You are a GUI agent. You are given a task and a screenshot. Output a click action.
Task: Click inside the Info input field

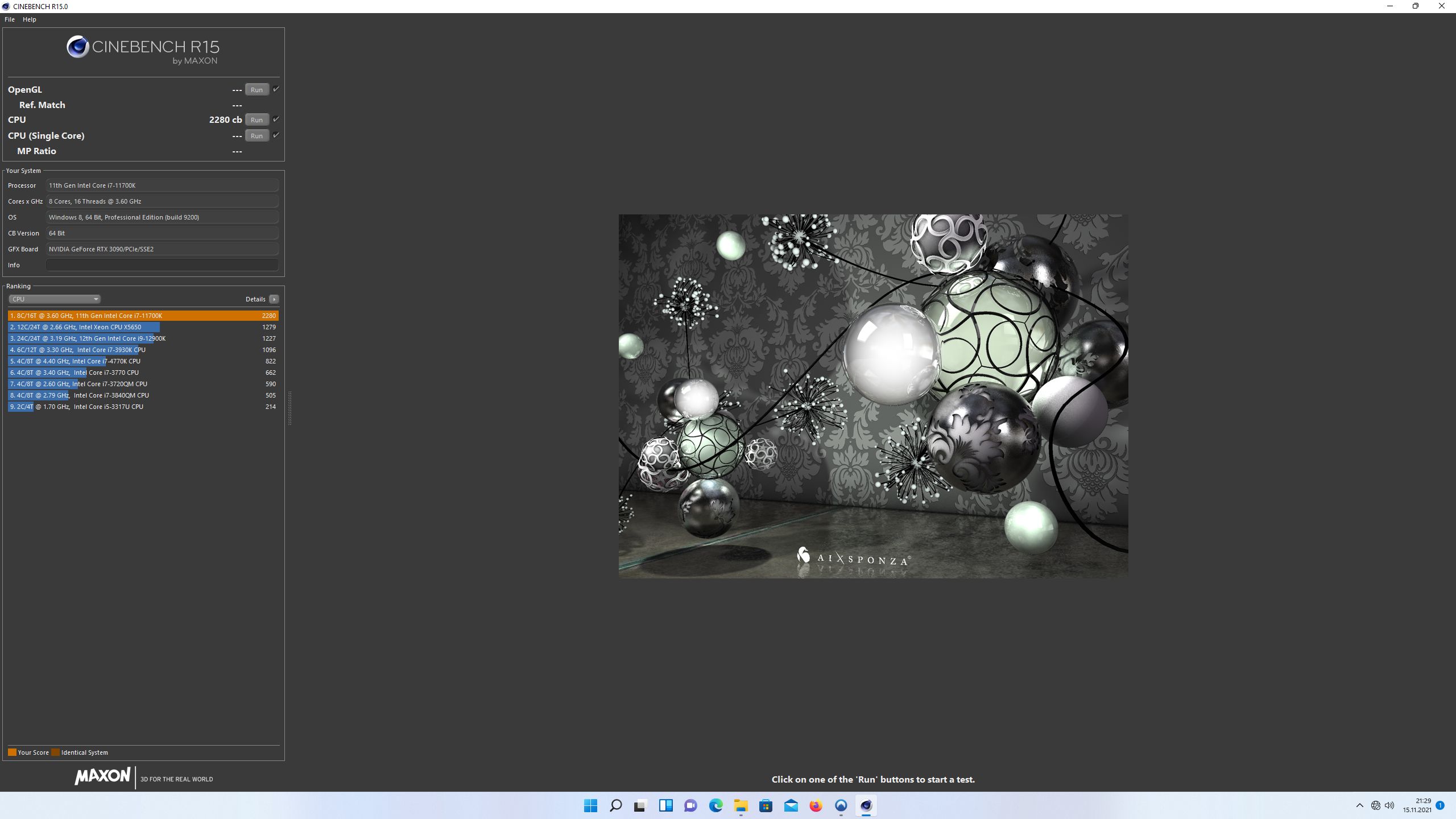tap(162, 264)
